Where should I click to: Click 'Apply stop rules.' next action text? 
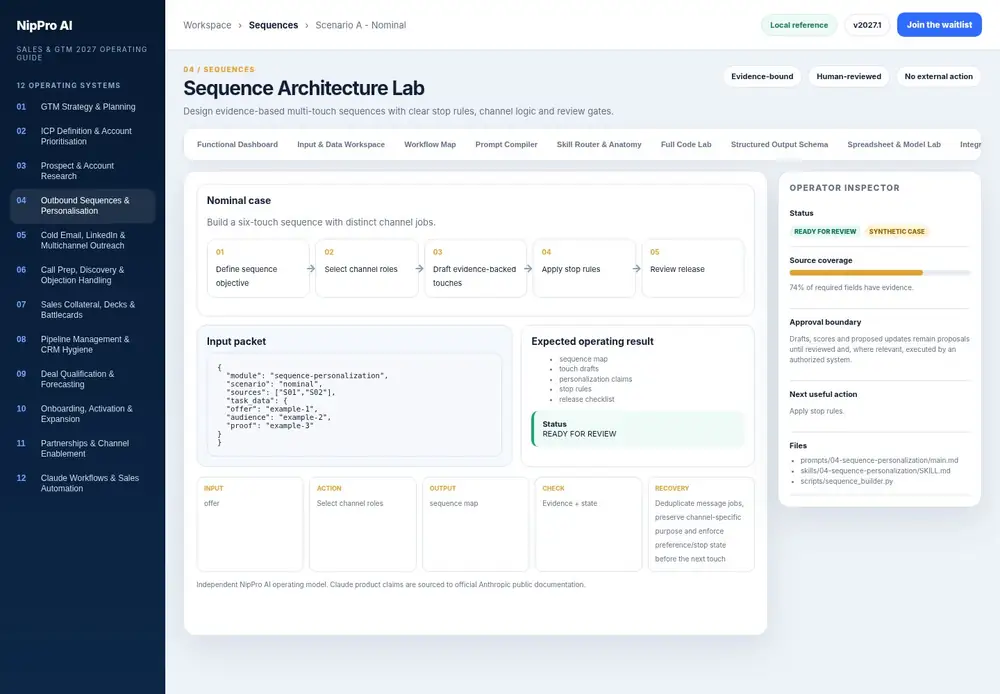[817, 411]
